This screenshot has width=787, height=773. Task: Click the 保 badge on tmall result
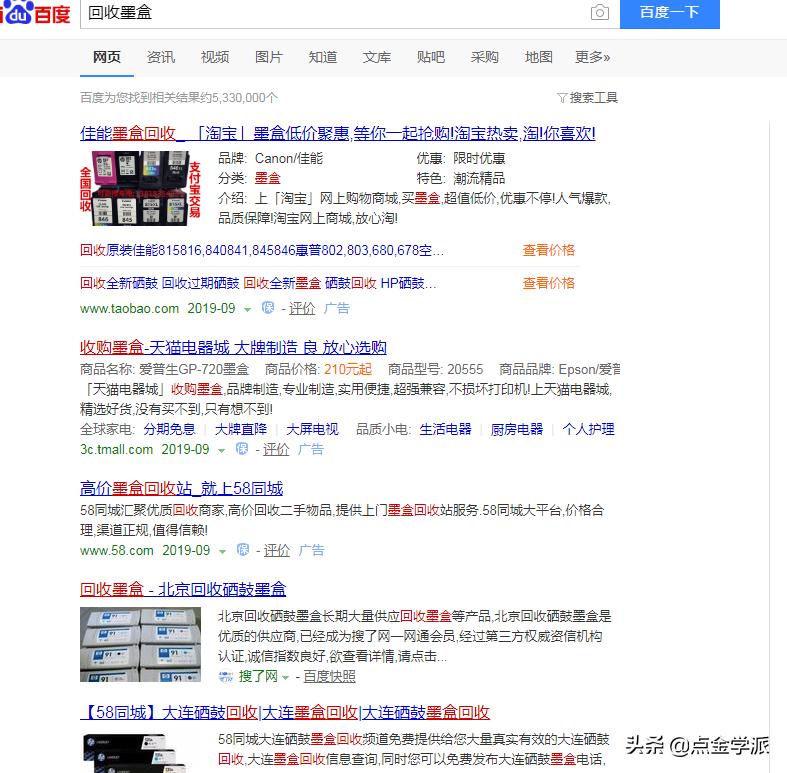(242, 449)
